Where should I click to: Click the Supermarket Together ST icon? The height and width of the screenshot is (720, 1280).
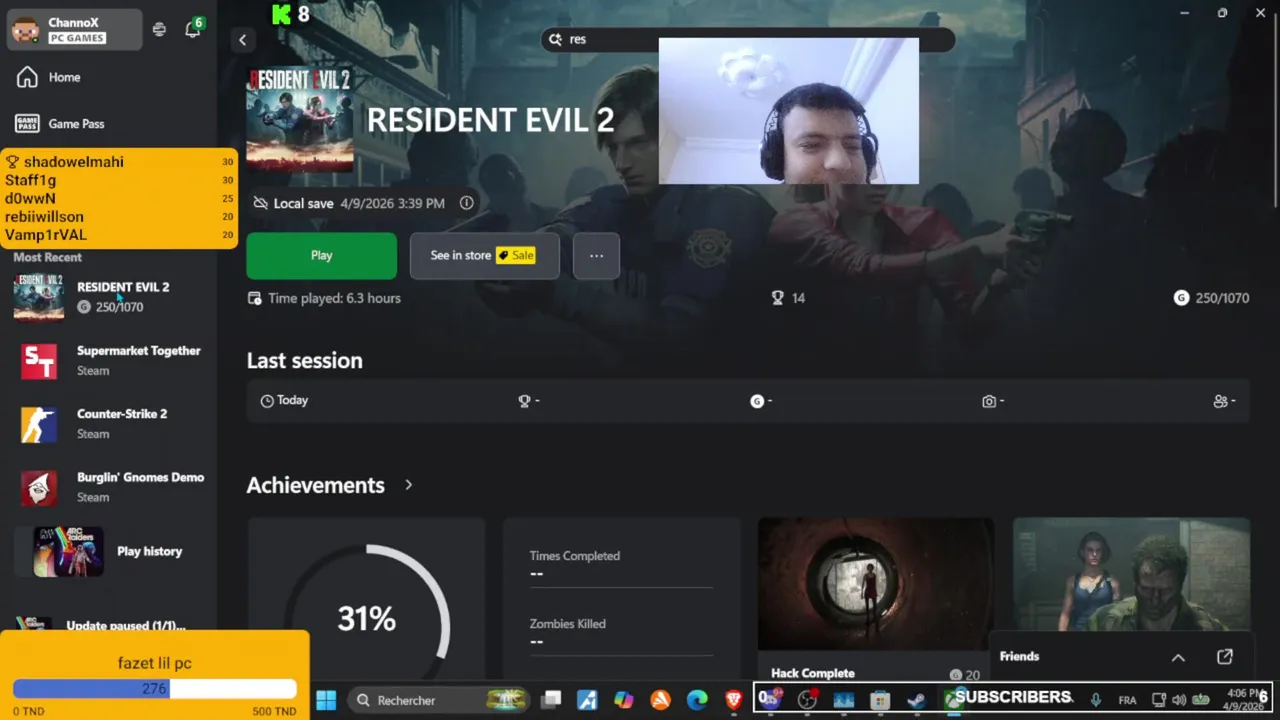tap(39, 361)
